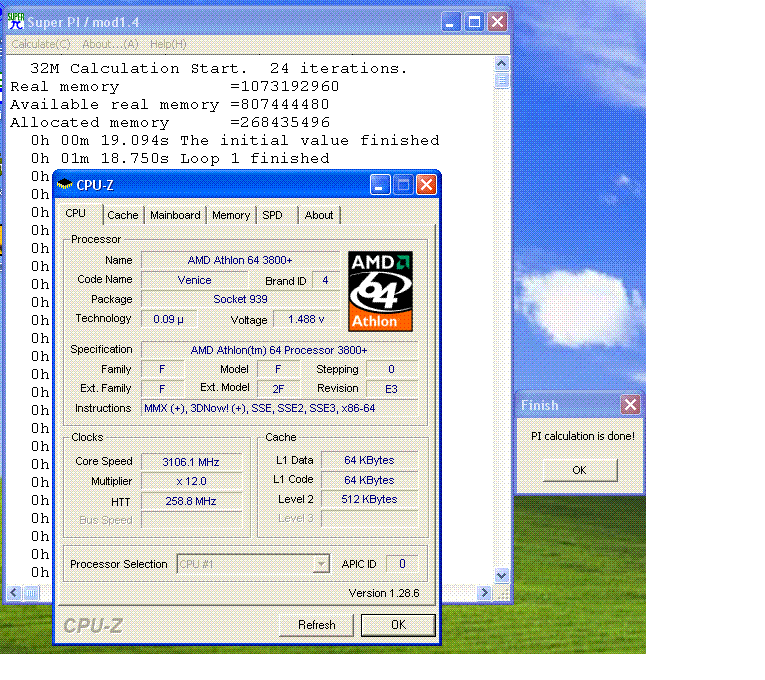Viewport: 765px width, 680px height.
Task: Close the Super PI window
Action: [497, 22]
